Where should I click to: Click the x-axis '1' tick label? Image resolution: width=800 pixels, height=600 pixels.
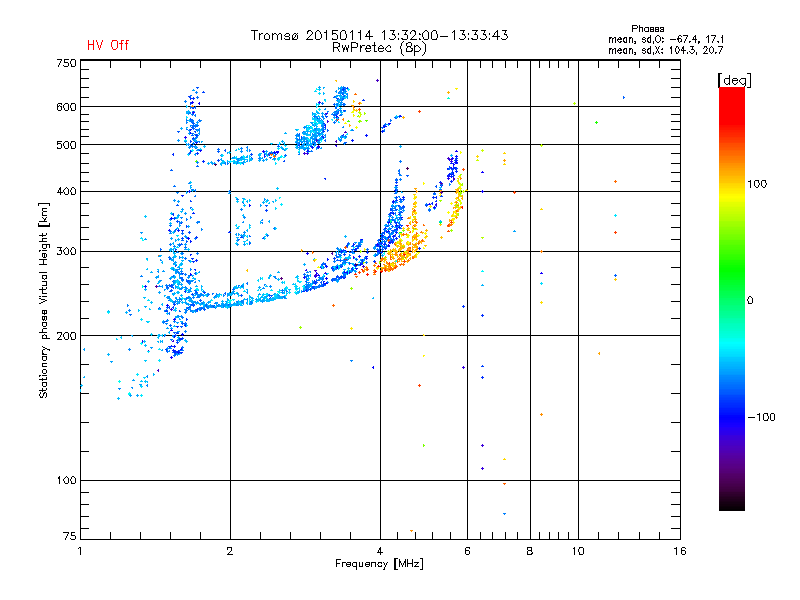click(80, 551)
